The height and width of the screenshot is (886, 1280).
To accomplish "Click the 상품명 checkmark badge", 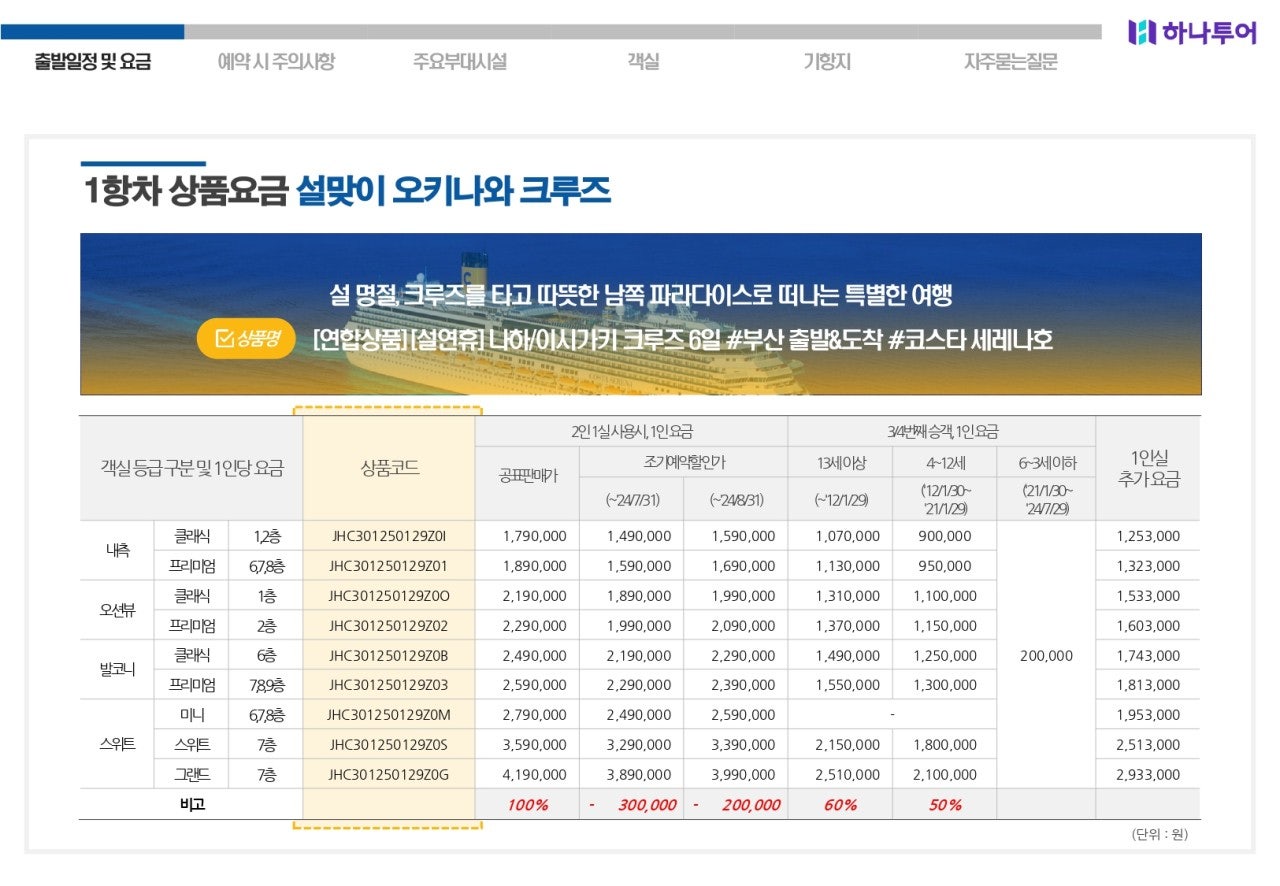I will (x=246, y=340).
